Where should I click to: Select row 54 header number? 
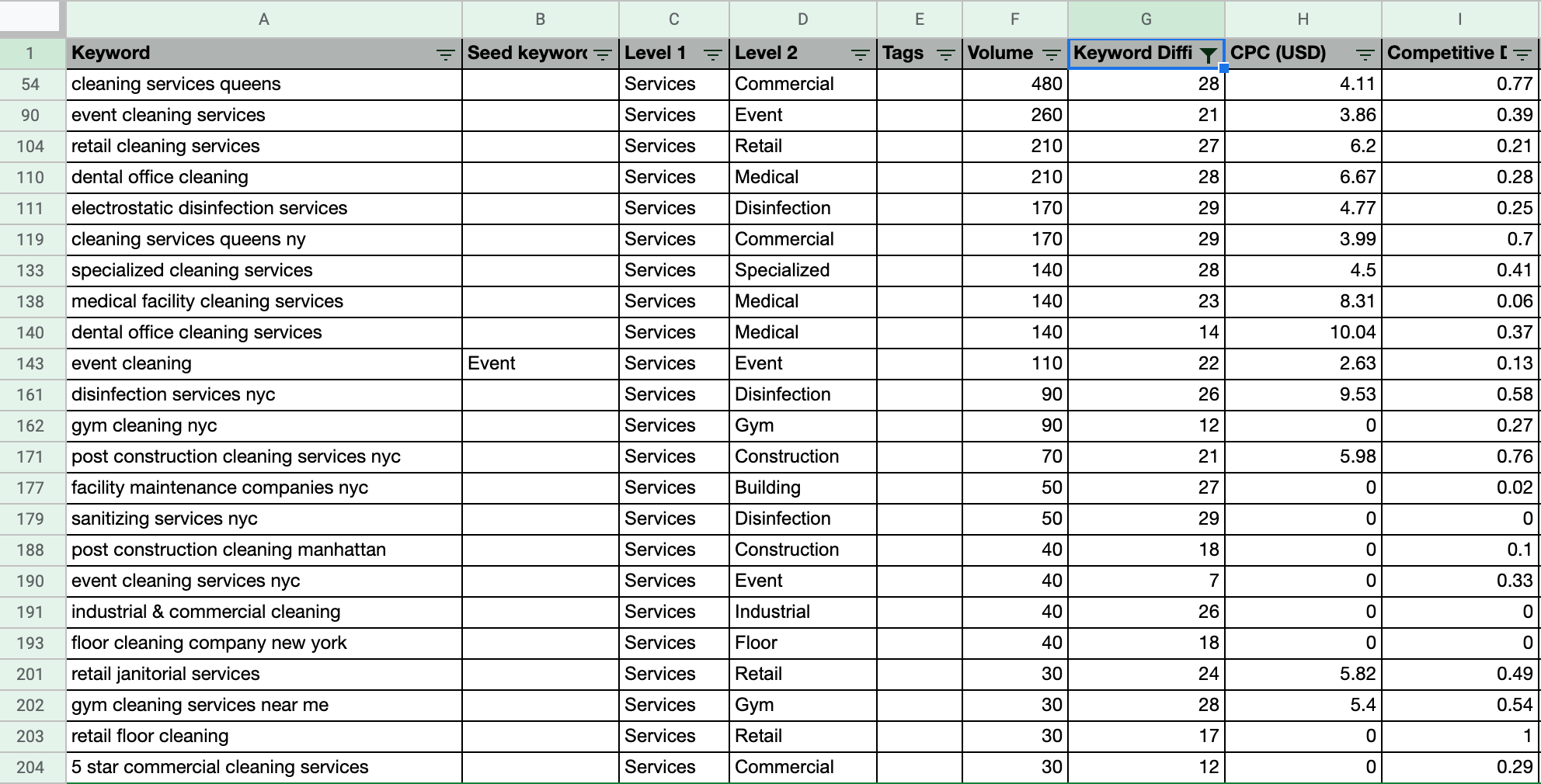(x=33, y=85)
